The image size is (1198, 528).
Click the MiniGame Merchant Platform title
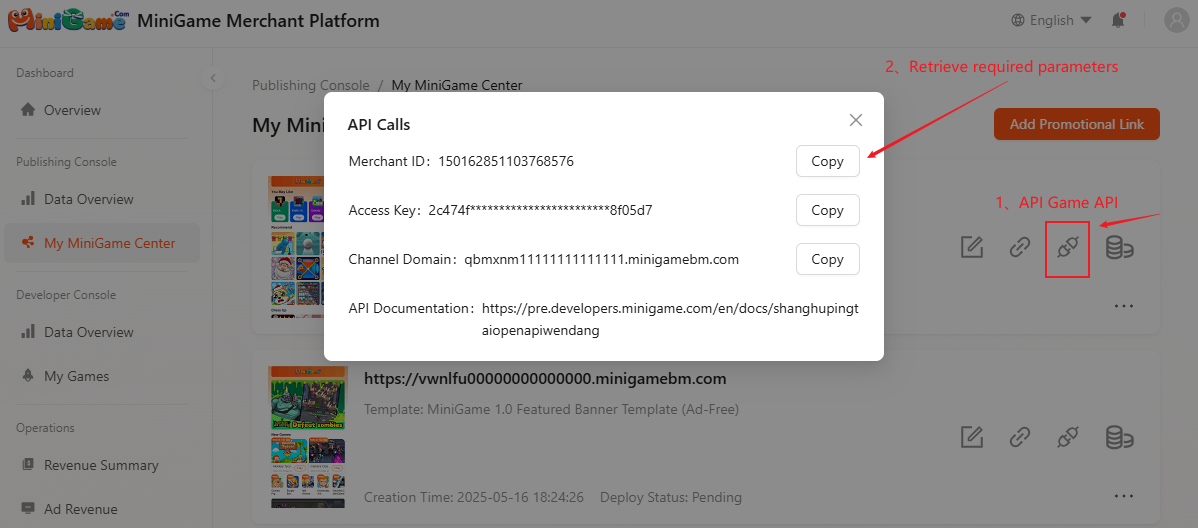click(x=258, y=21)
